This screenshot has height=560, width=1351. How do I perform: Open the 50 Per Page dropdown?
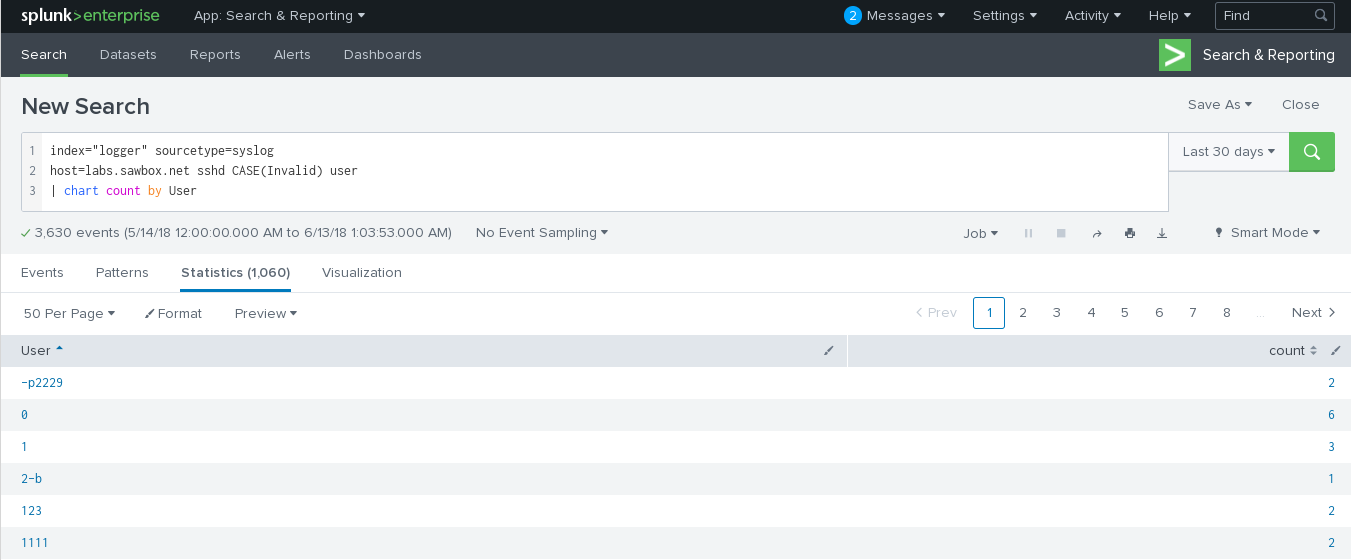pos(69,313)
